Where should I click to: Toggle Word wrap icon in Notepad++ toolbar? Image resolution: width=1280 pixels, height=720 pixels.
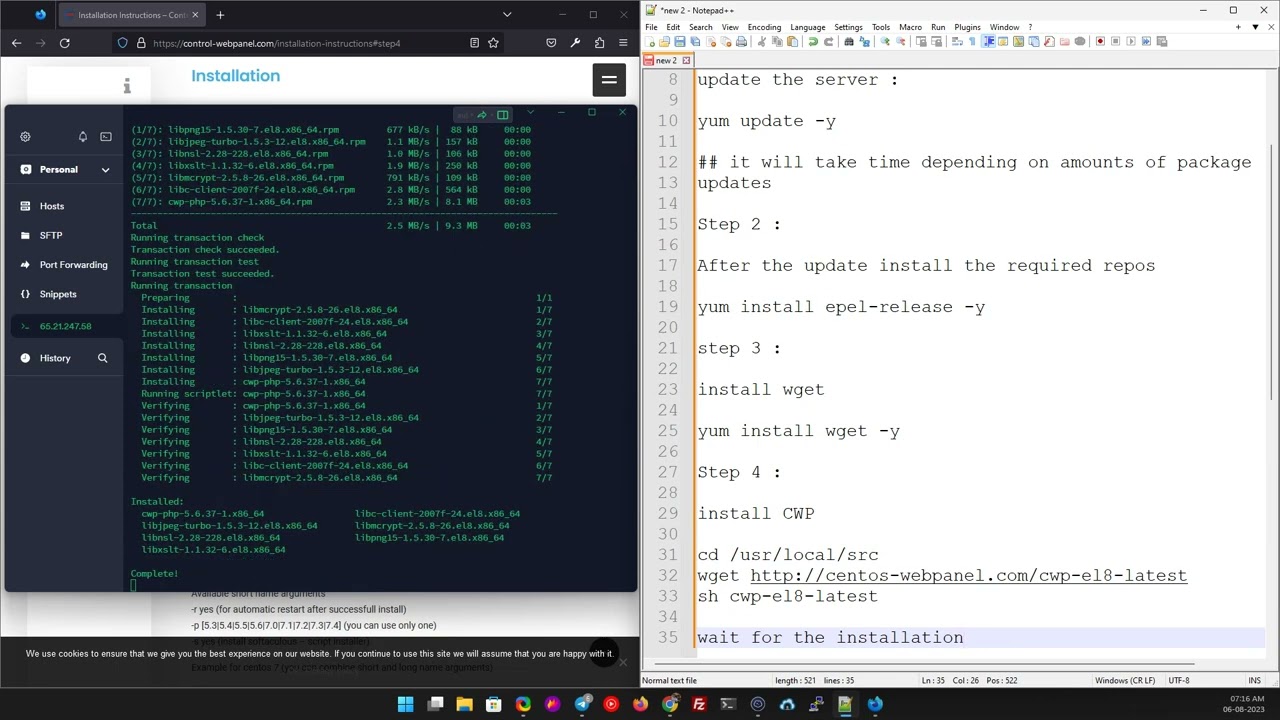click(956, 41)
